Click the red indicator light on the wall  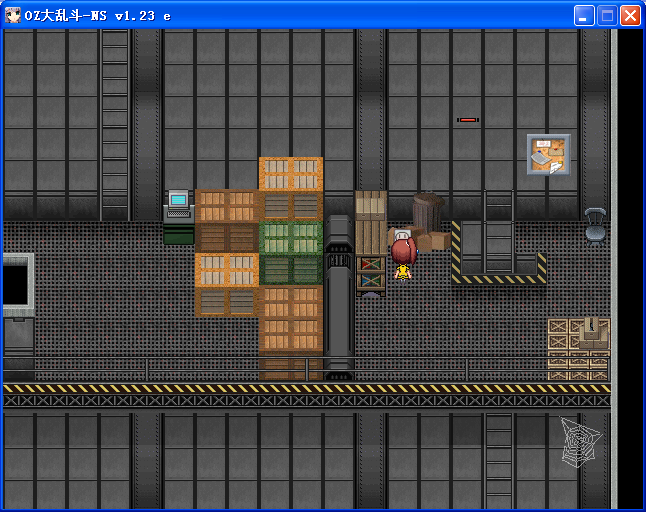pos(468,120)
